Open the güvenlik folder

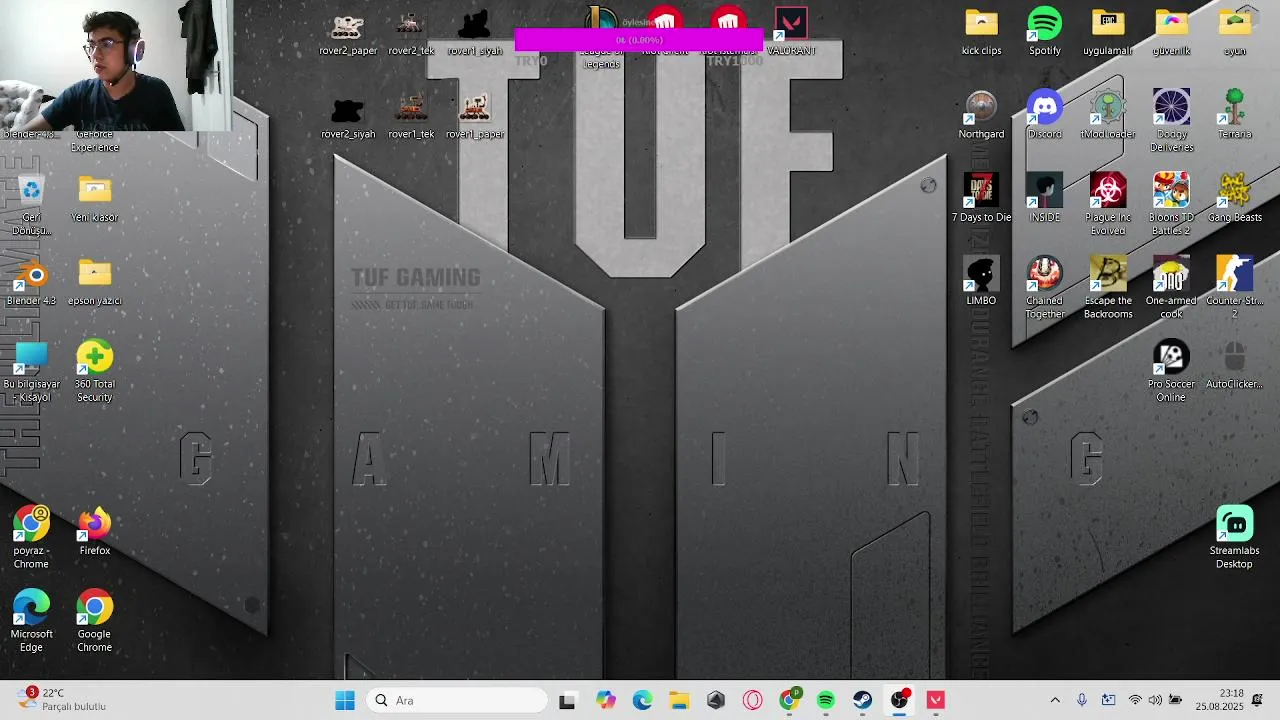(x=1171, y=32)
